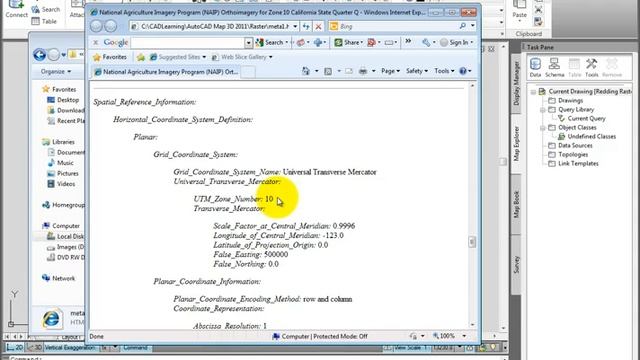Select Data Sources in the tree
This screenshot has width=640, height=360.
click(575, 145)
